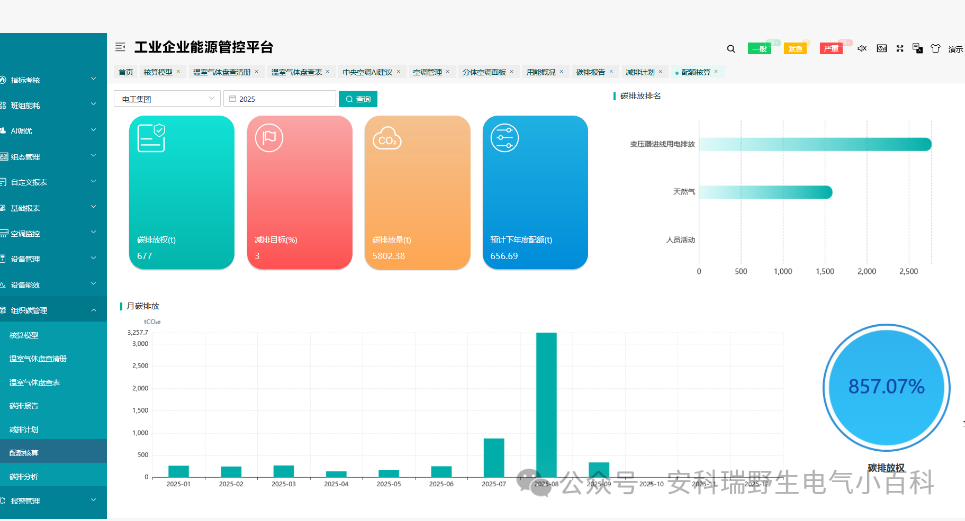
Task: Click the 857.07% circular gauge
Action: pyautogui.click(x=886, y=388)
